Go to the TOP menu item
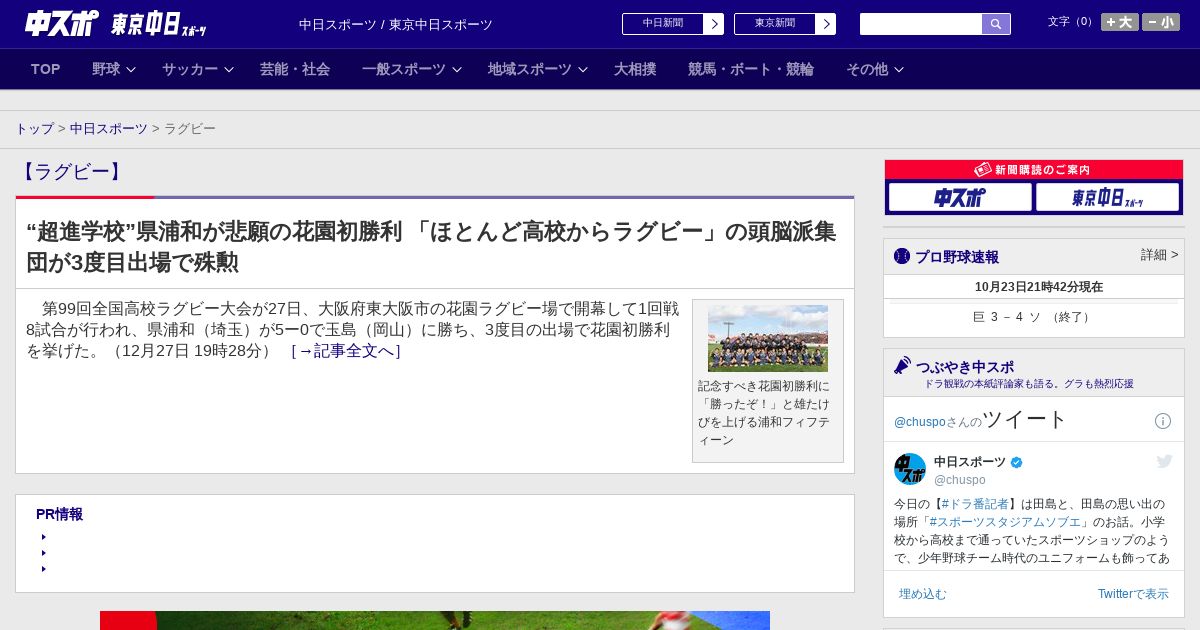Image resolution: width=1200 pixels, height=630 pixels. coord(46,69)
